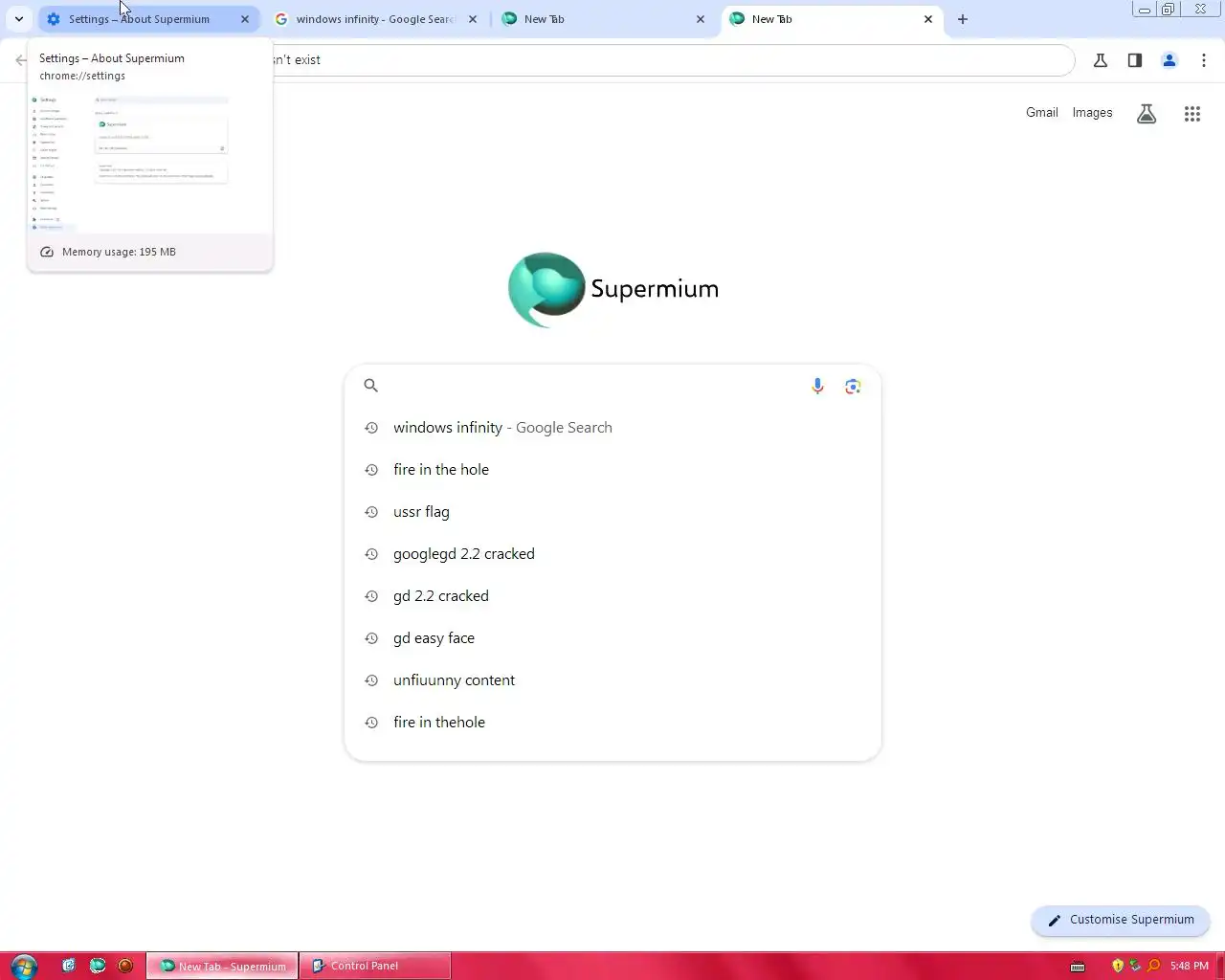This screenshot has height=980, width=1225.
Task: Click the yellow security shield tray icon
Action: 1117,966
